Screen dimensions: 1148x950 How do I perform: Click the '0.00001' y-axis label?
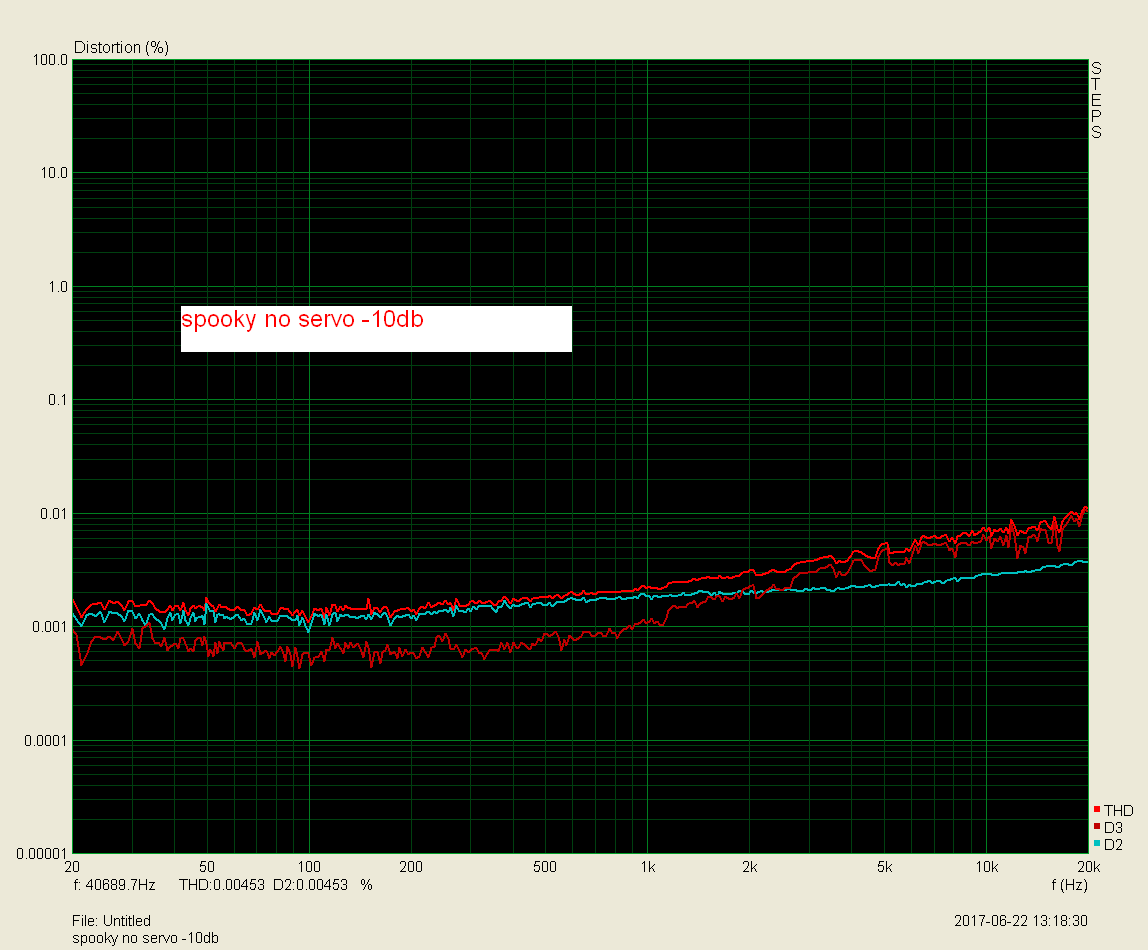click(42, 854)
